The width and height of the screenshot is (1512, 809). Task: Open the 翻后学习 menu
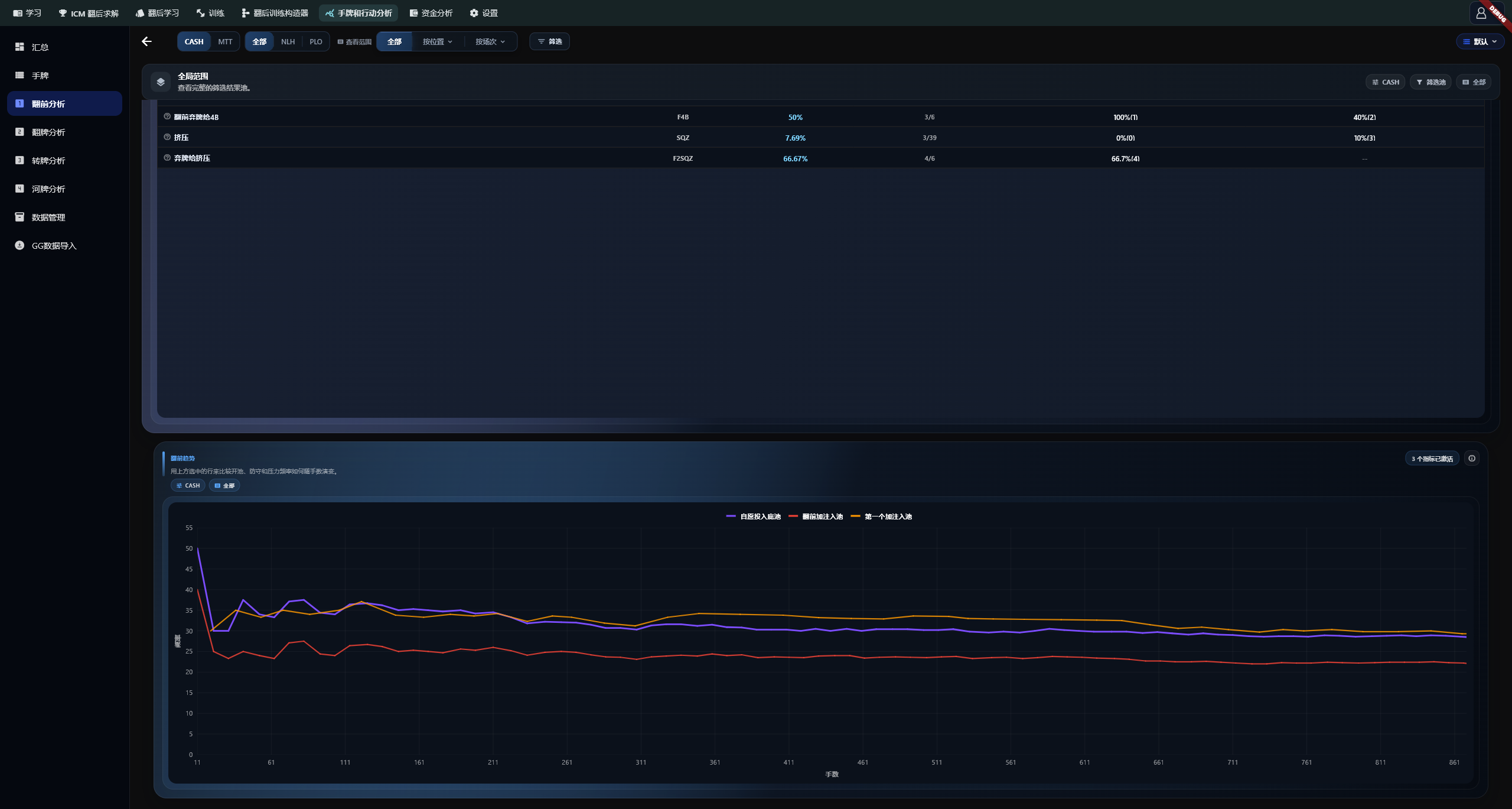(157, 13)
